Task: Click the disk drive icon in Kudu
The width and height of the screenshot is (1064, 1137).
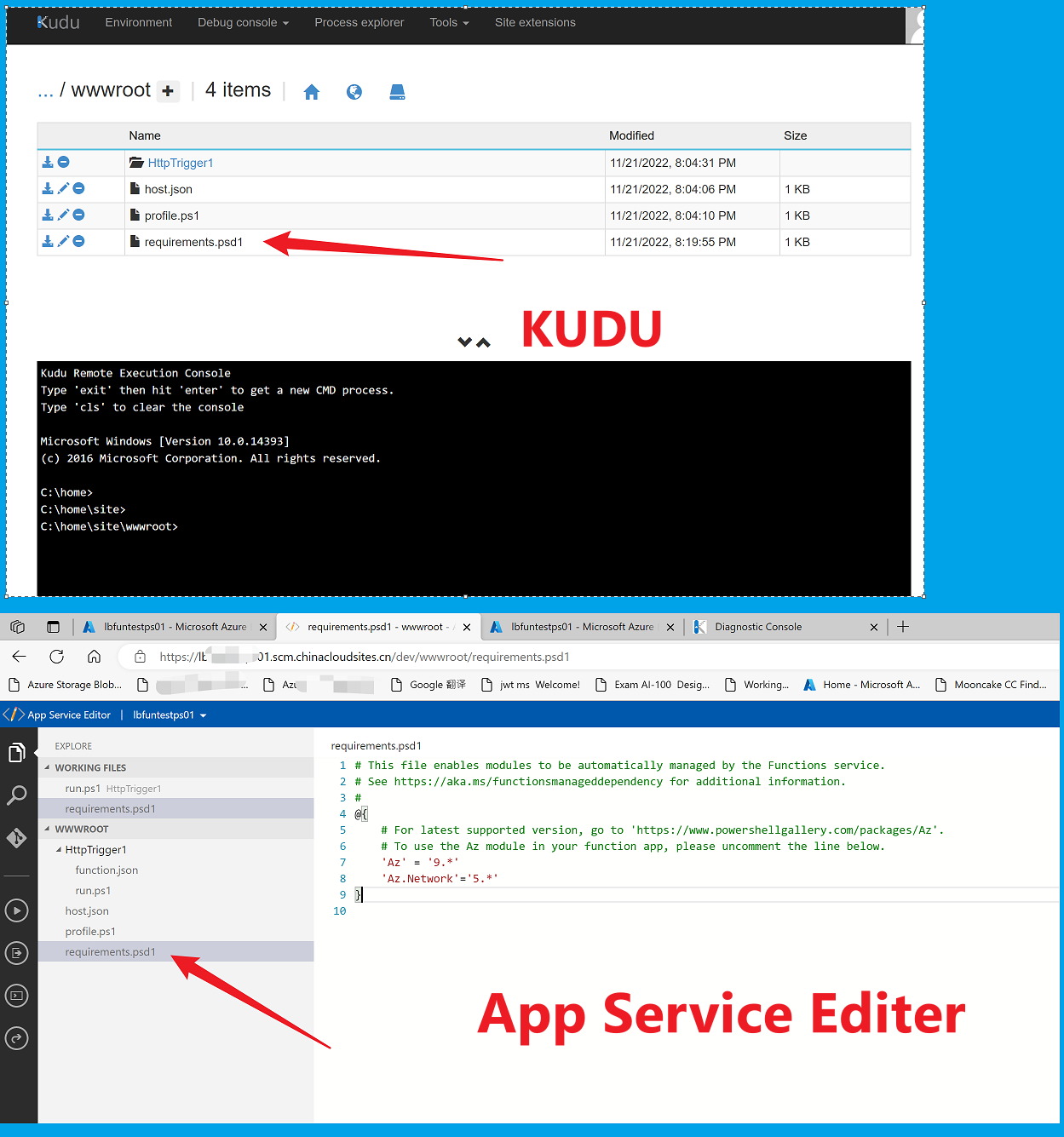Action: coord(397,92)
